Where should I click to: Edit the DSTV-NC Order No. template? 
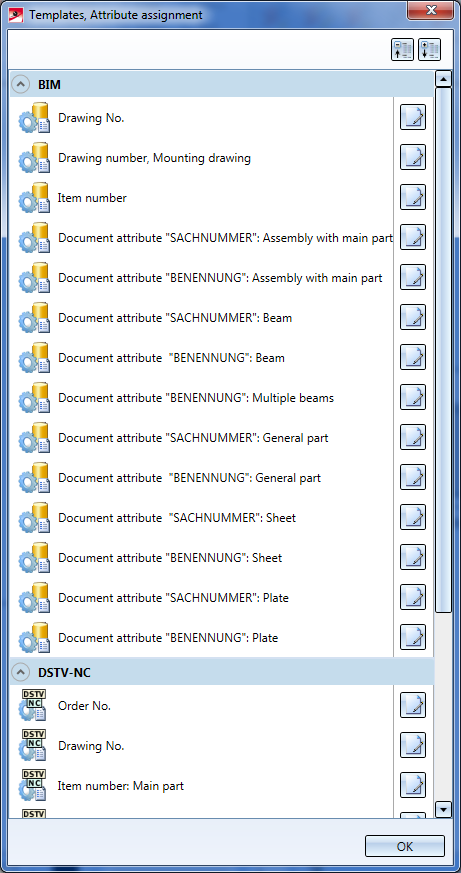[413, 705]
